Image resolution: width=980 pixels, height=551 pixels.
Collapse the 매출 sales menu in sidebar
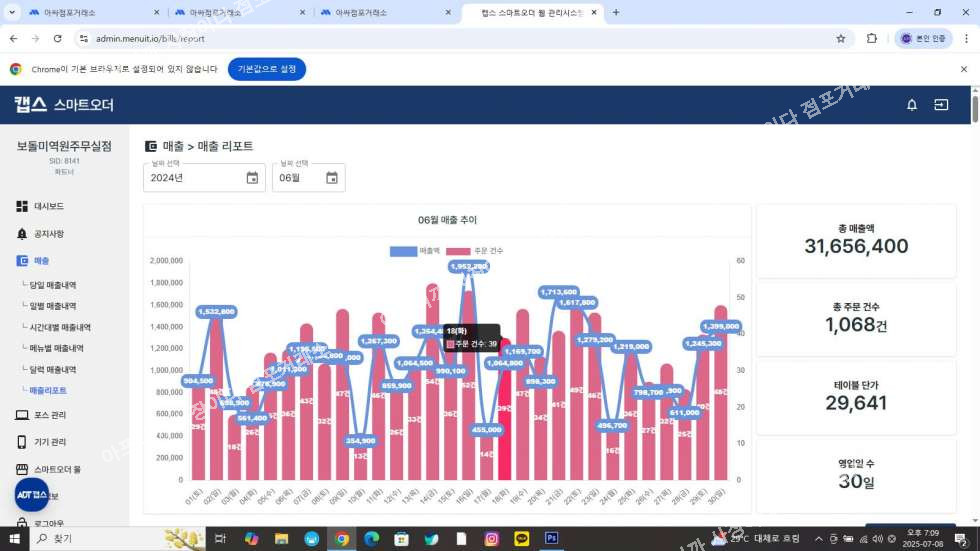[41, 260]
